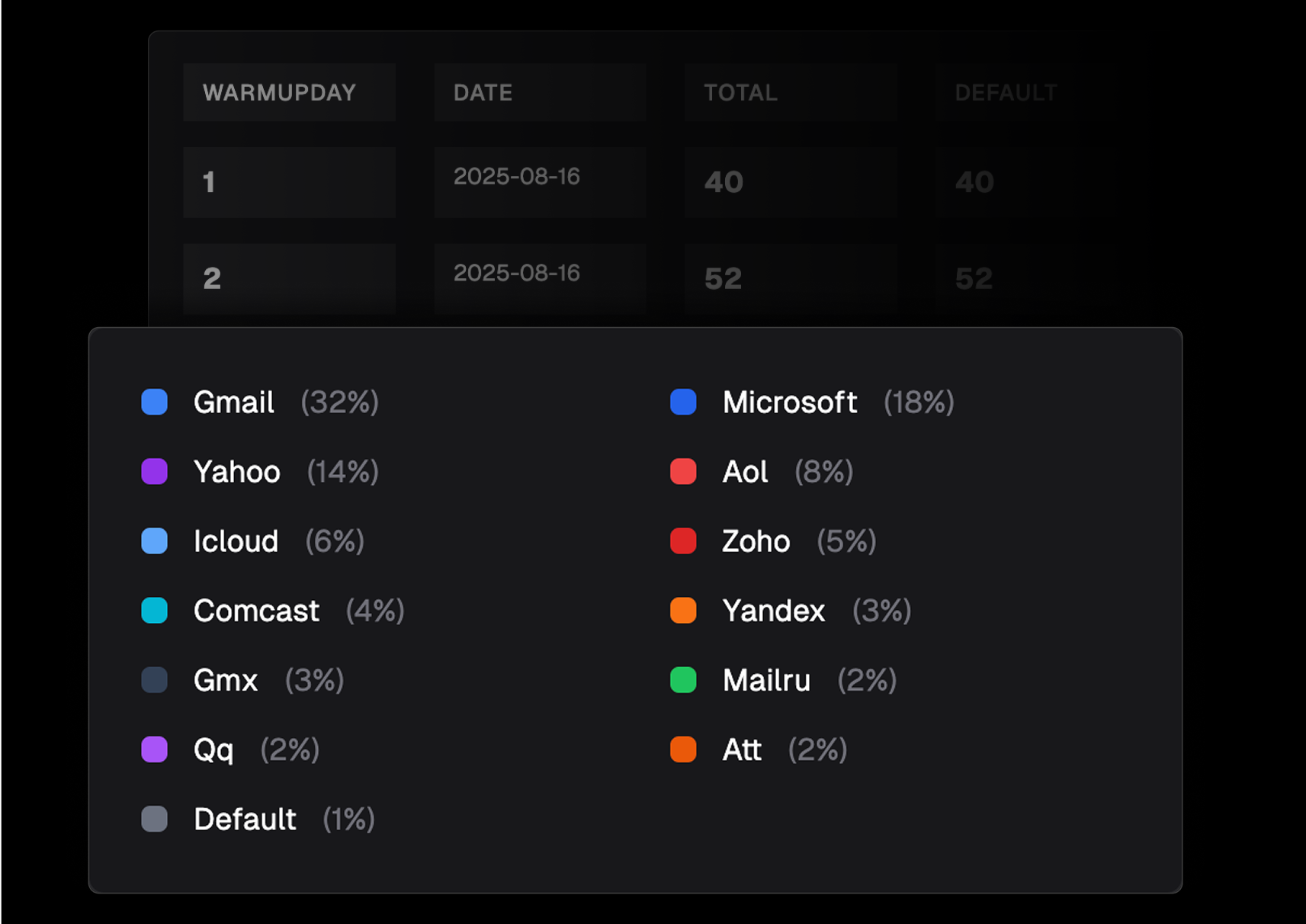Click the Gmx legend label
1306x924 pixels.
(226, 680)
